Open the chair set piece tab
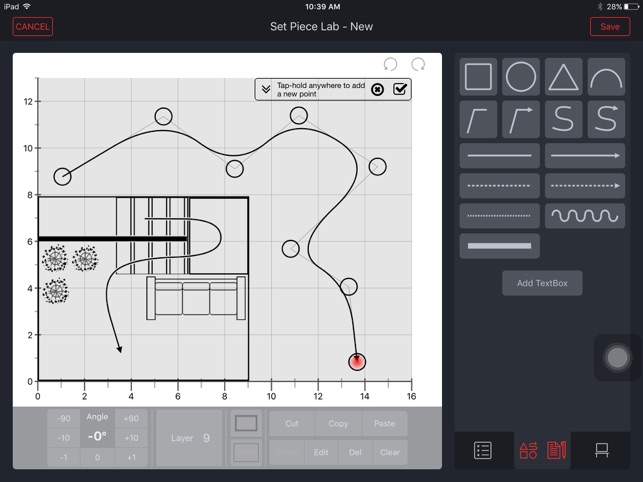Screen dimensions: 643x482 [x=602, y=450]
